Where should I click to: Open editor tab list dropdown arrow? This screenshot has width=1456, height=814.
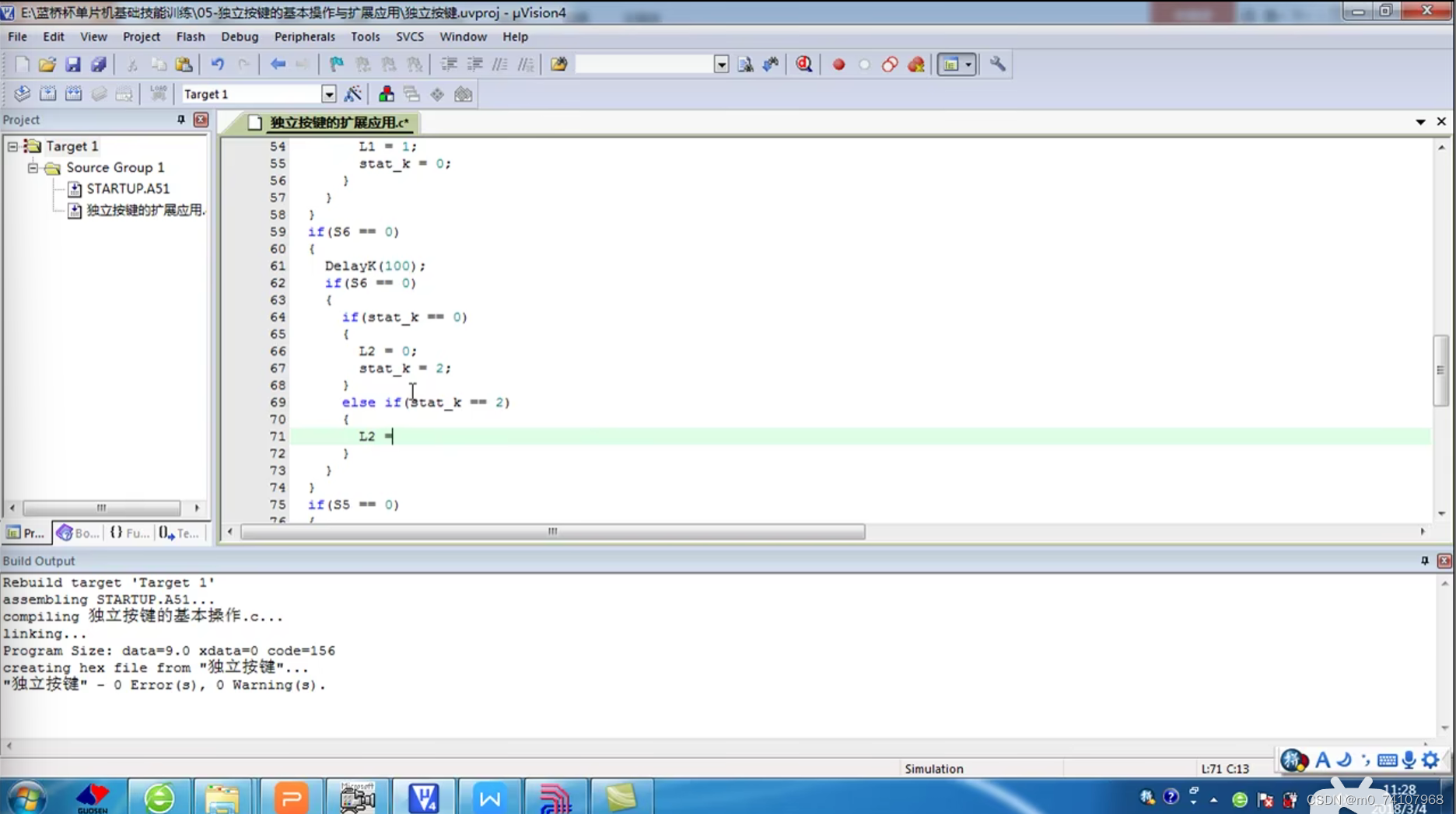1420,122
